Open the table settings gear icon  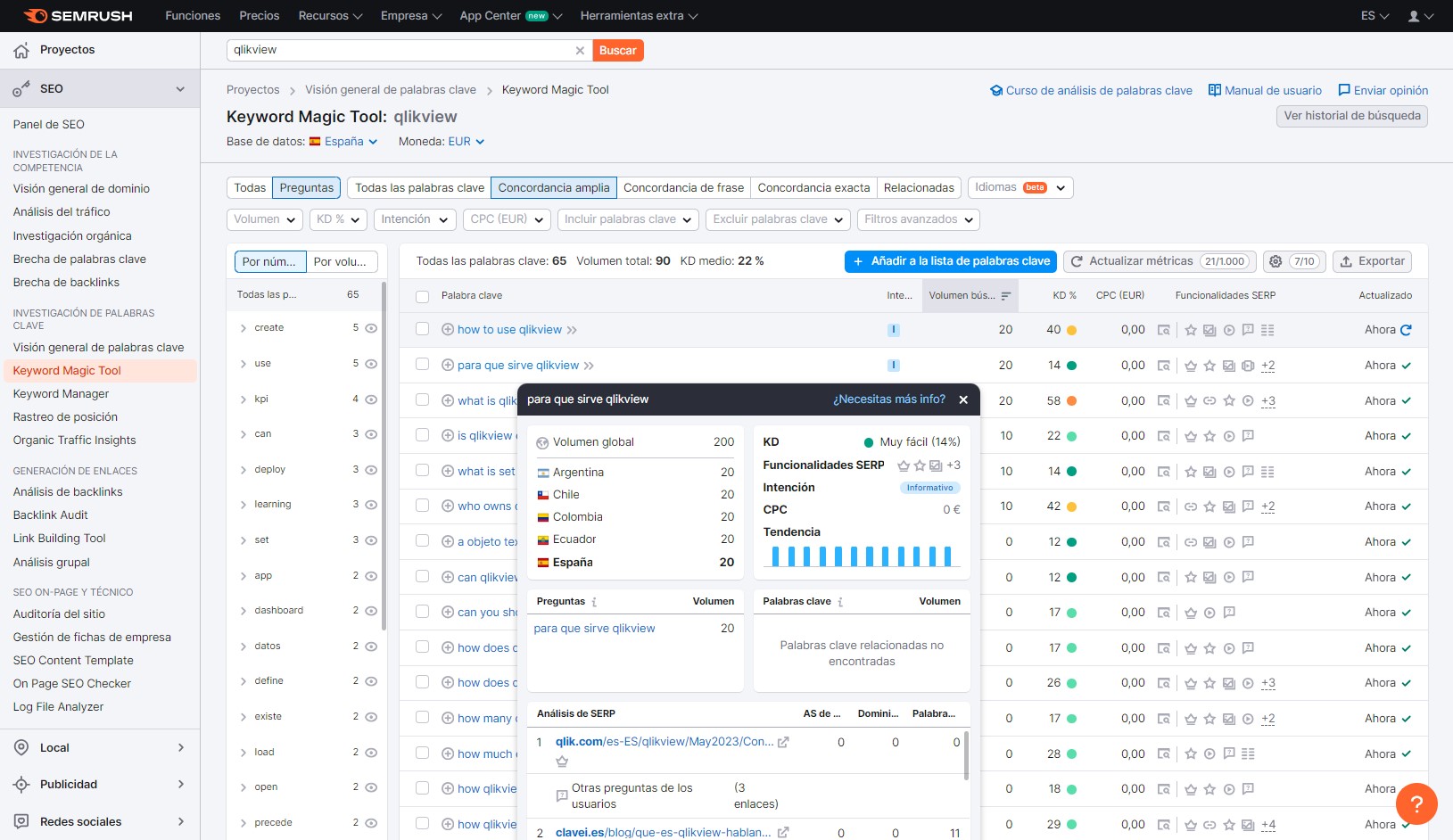1276,261
